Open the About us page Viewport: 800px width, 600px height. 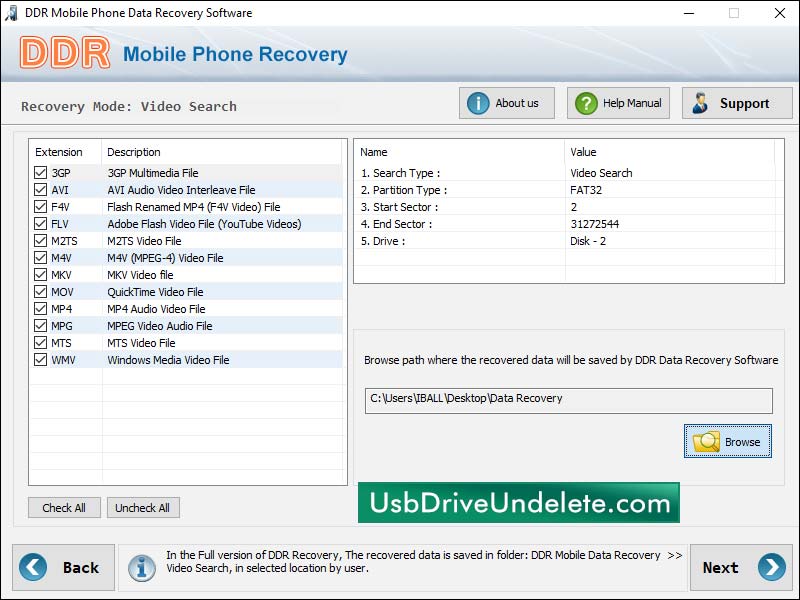coord(507,103)
